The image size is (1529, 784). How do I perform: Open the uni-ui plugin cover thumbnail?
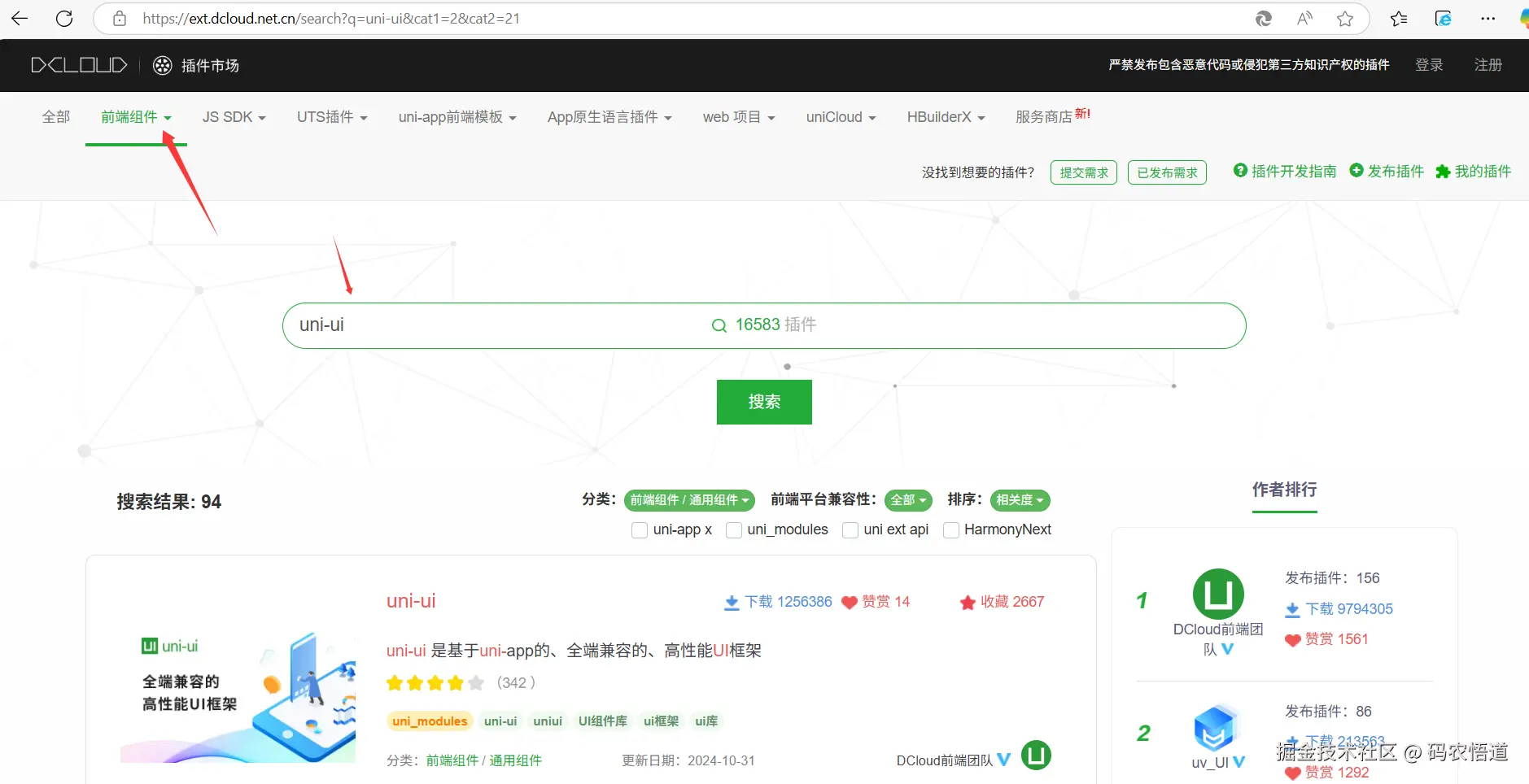[x=238, y=696]
